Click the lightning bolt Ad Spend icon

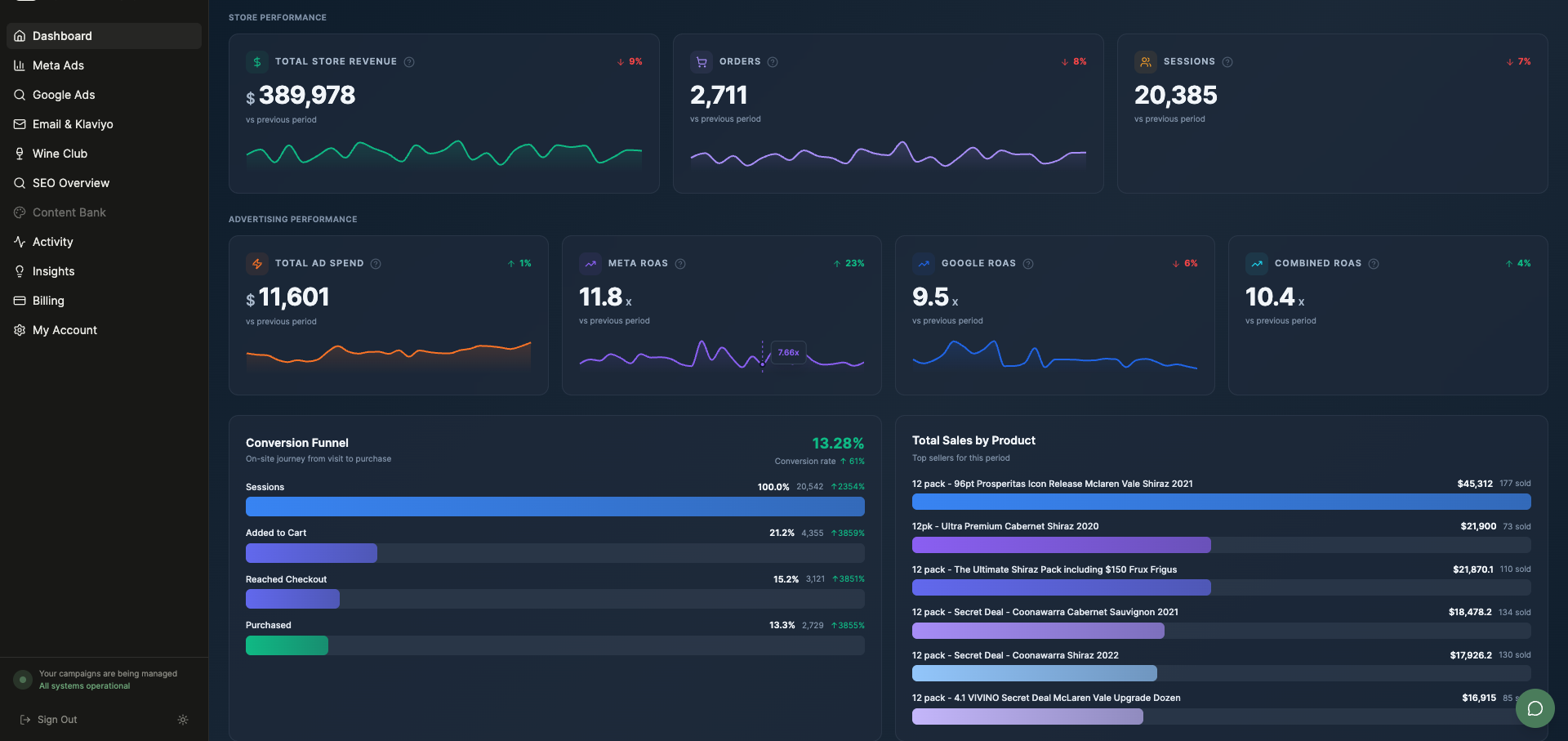coord(257,264)
